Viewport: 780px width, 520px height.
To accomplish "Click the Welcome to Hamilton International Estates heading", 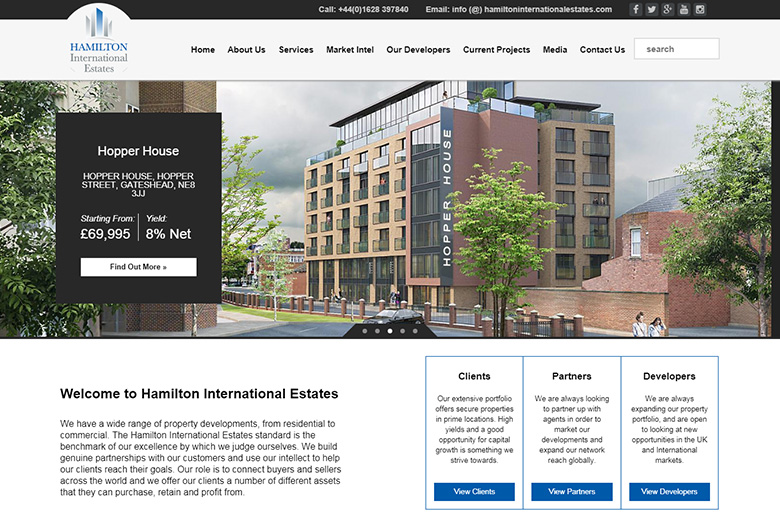I will (x=199, y=394).
